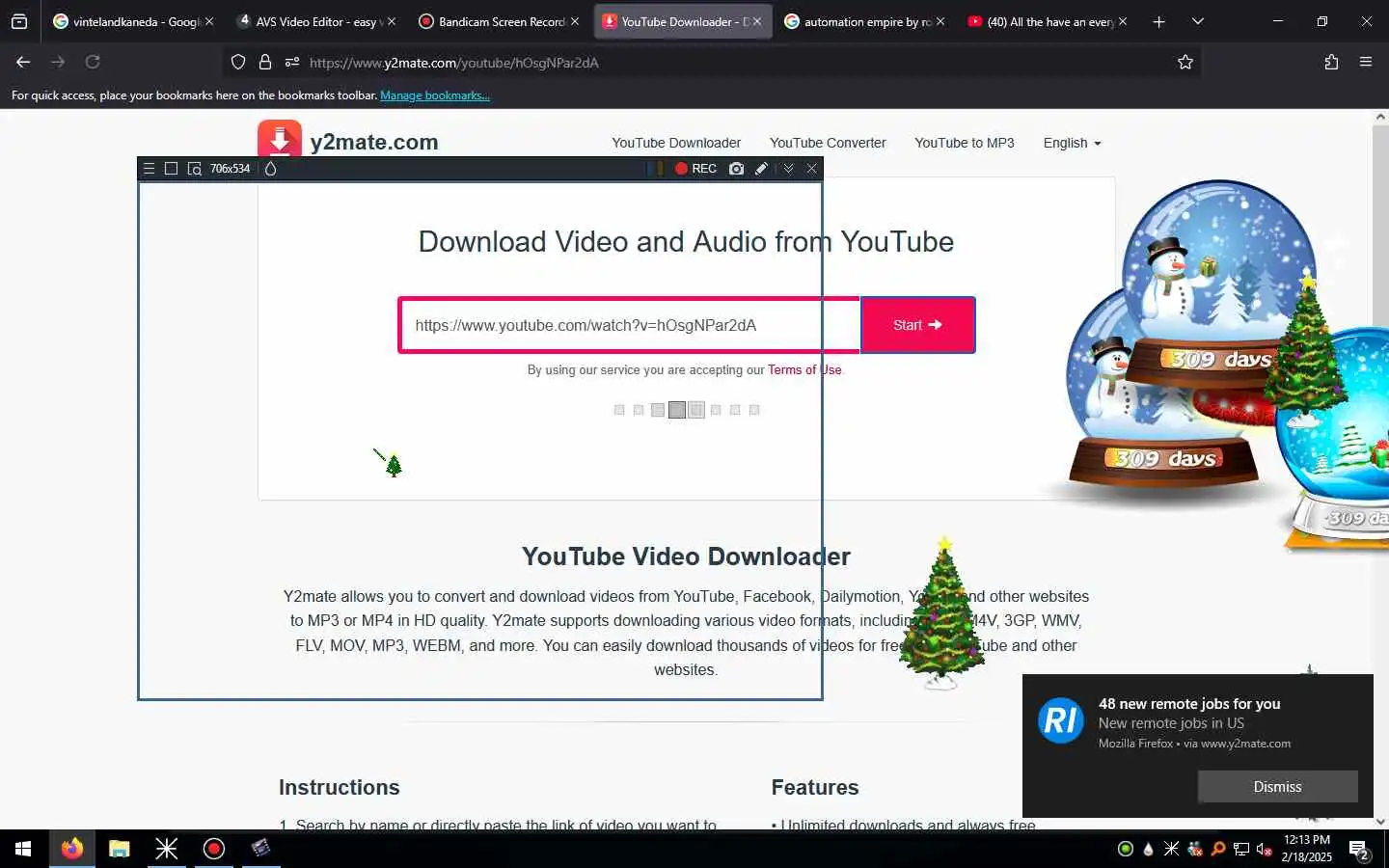This screenshot has width=1389, height=868.
Task: Click the muted volume tray icon
Action: pyautogui.click(x=1264, y=850)
